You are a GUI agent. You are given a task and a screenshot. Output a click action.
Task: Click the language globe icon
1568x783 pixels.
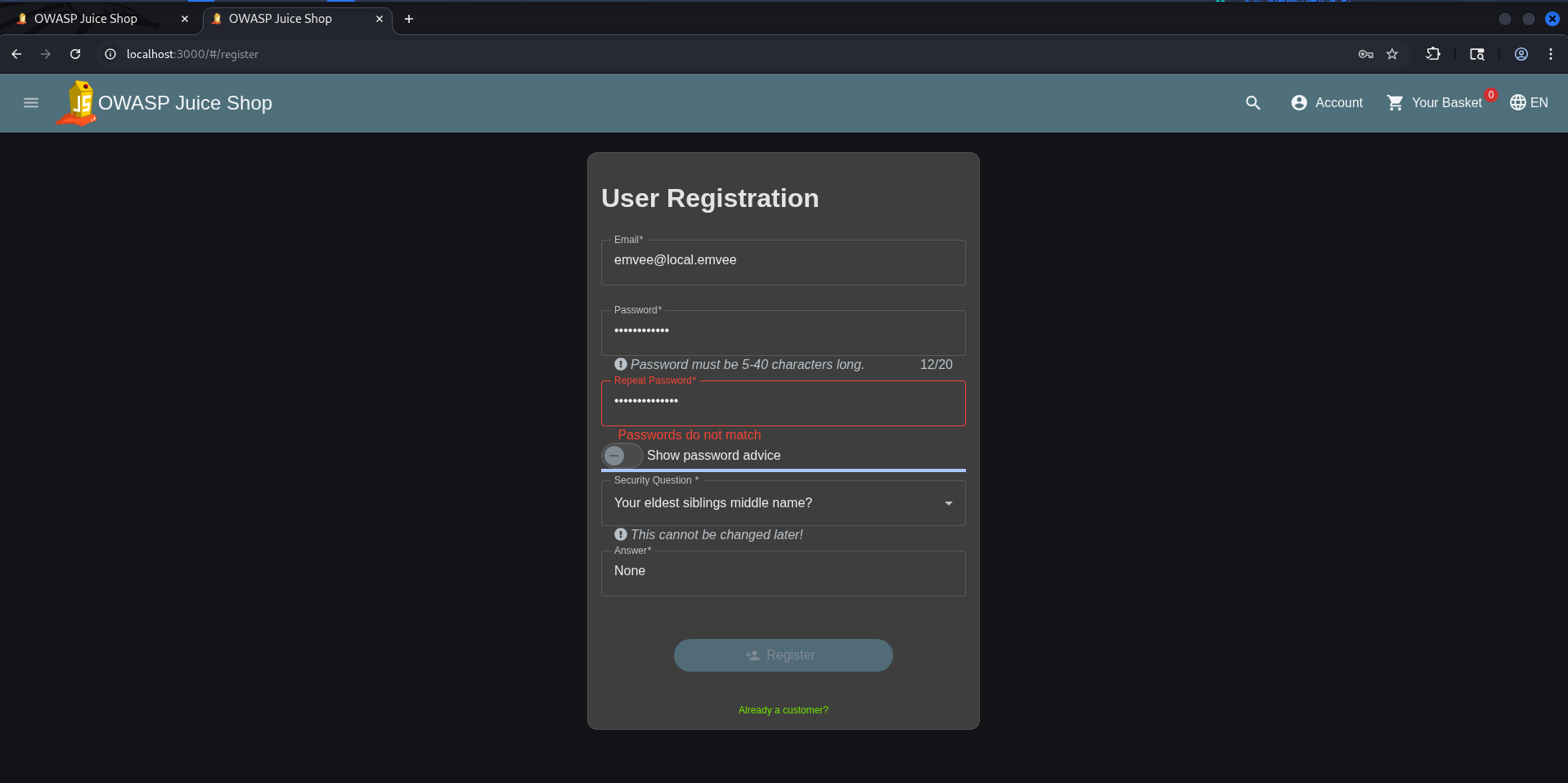pyautogui.click(x=1517, y=103)
